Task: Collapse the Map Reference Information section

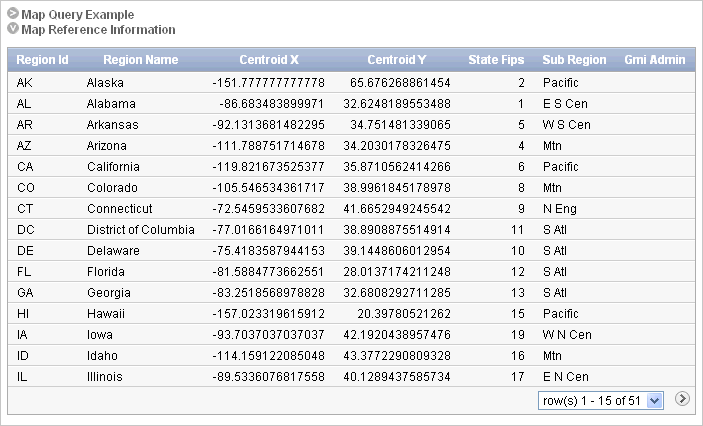Action: [13, 29]
